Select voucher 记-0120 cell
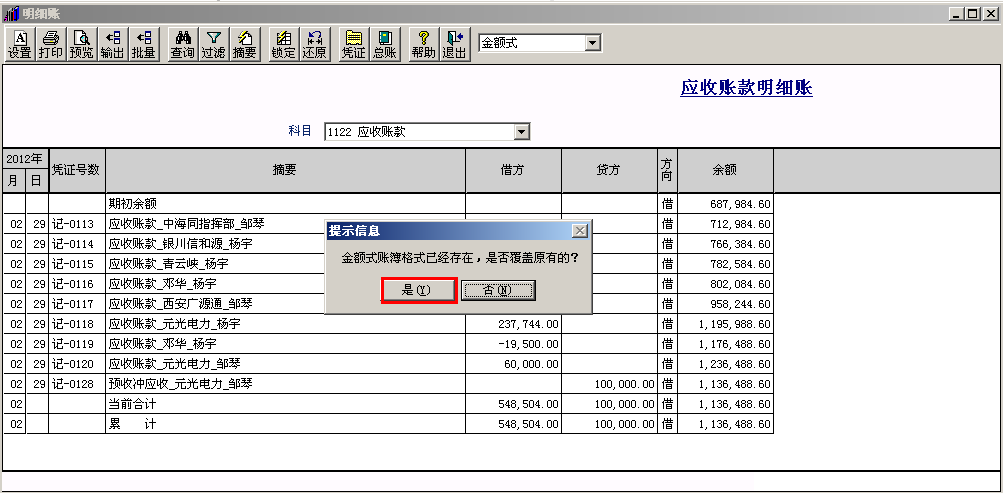Screen dimensions: 1003x493 click(x=77, y=364)
